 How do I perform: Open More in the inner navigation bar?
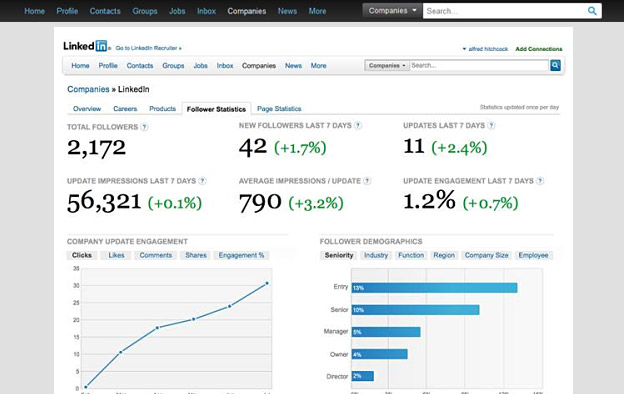318,66
